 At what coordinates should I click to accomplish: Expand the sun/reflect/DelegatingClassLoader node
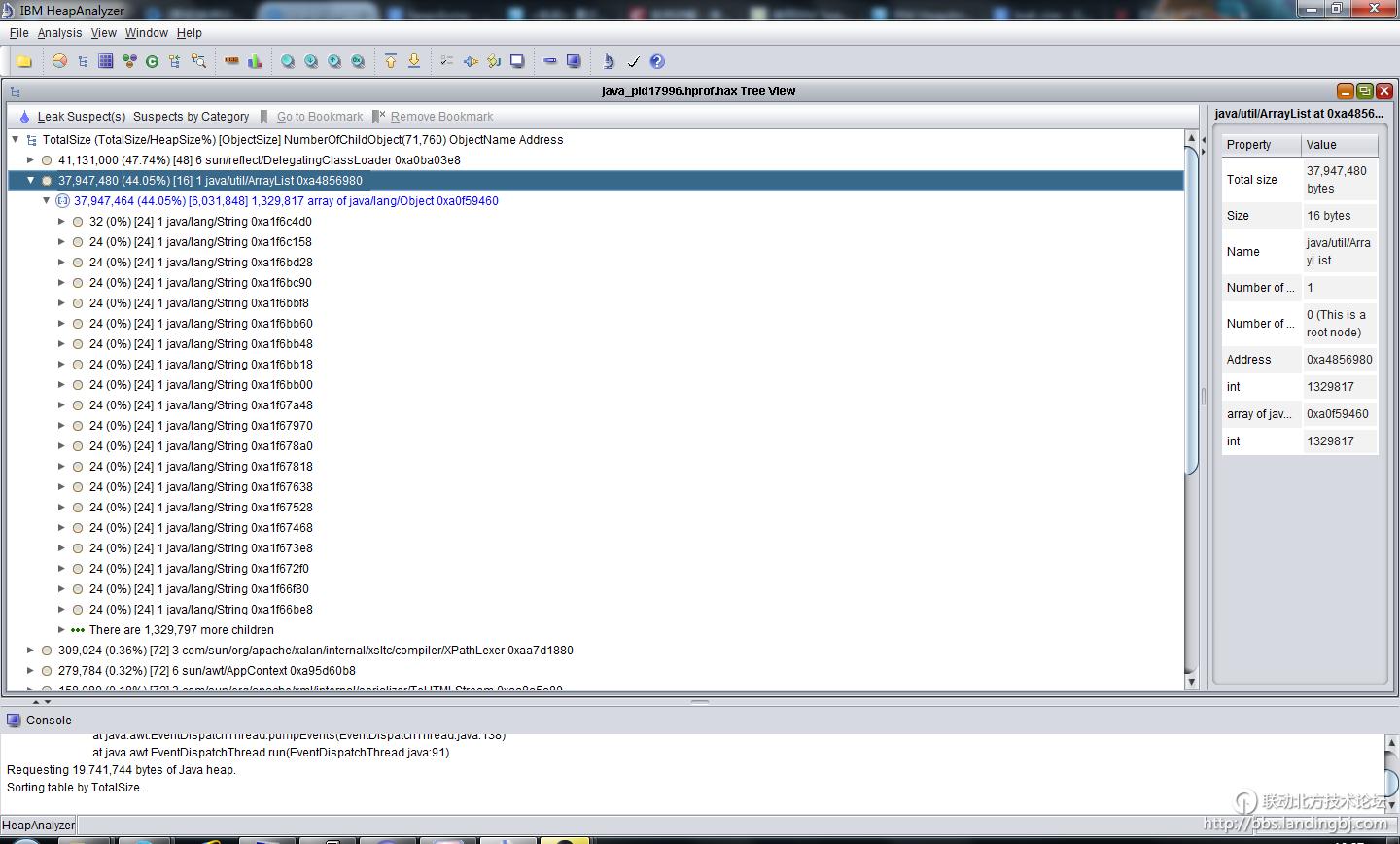(30, 160)
